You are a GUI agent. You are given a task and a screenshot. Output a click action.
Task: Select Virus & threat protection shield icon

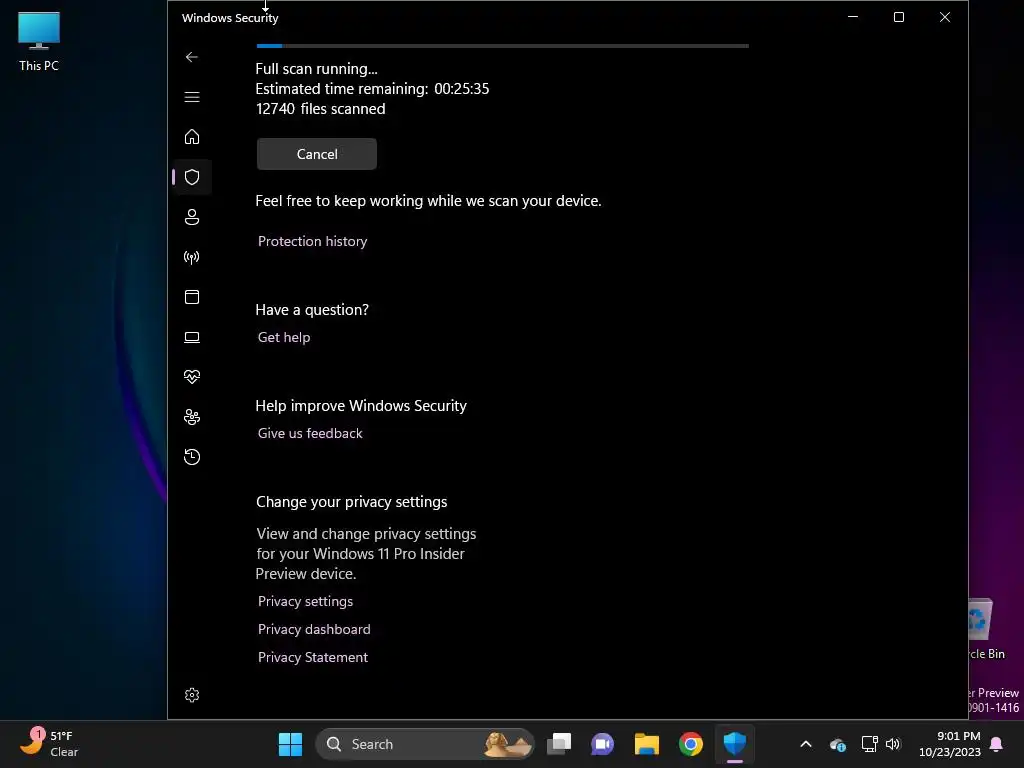click(191, 177)
